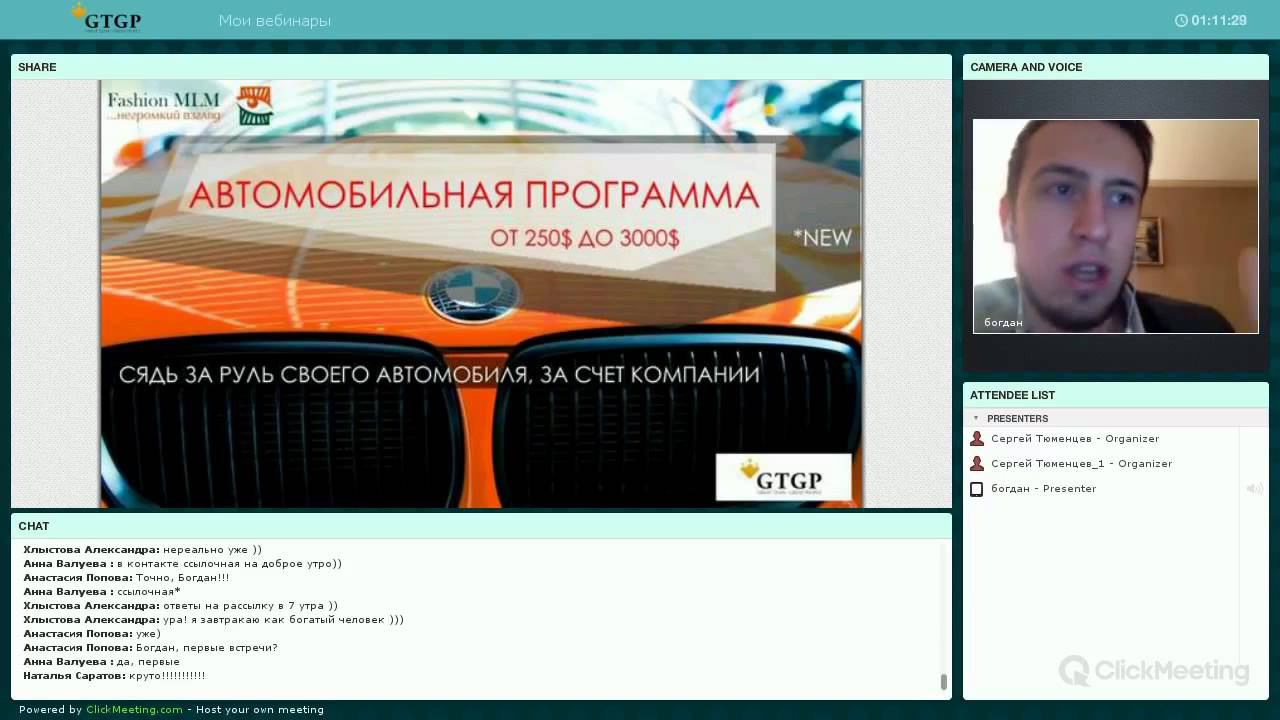Click the CHAT panel header
Image resolution: width=1280 pixels, height=720 pixels.
click(x=481, y=526)
